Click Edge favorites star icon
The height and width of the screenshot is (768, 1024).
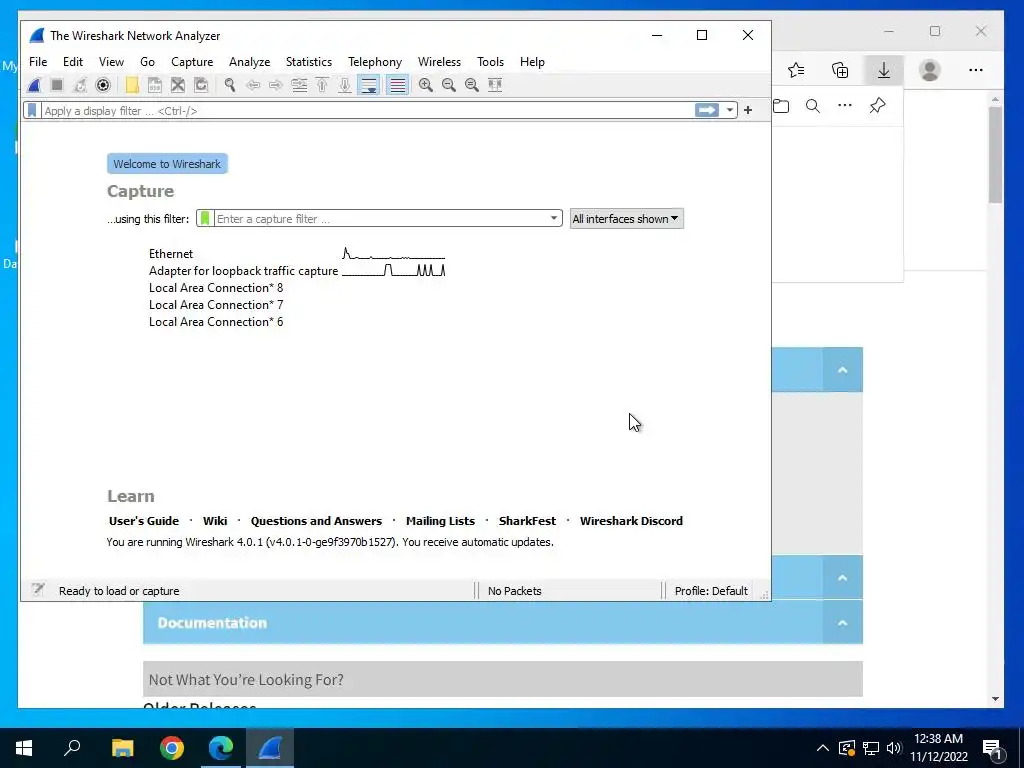(x=796, y=70)
